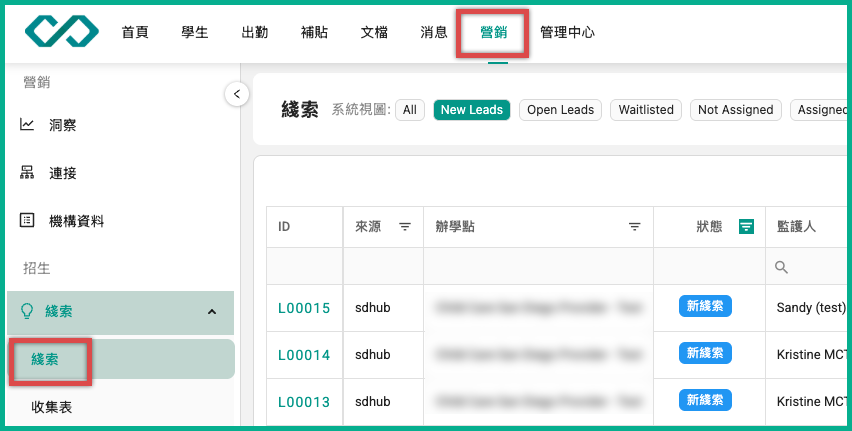Select the New Leads view

tap(472, 110)
